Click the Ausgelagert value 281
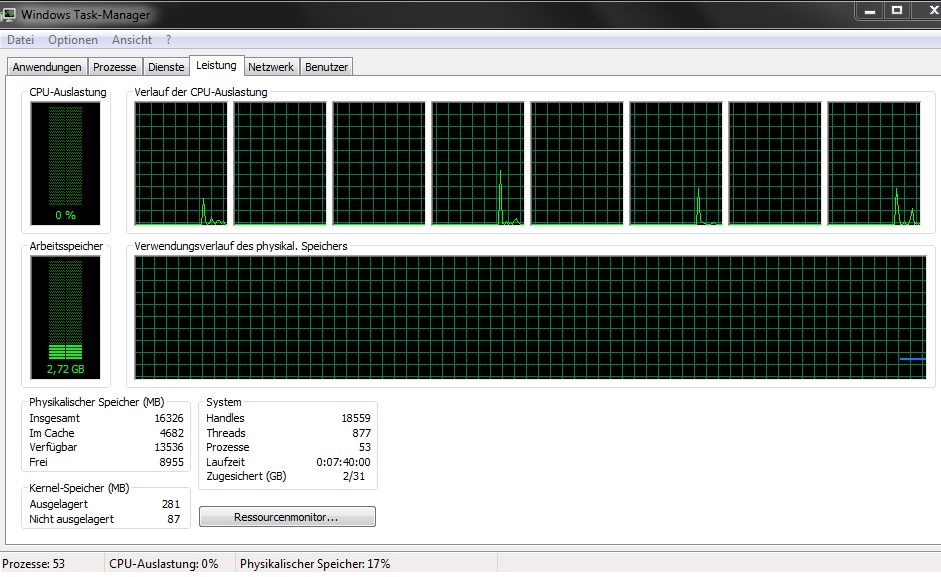The height and width of the screenshot is (577, 941). [x=171, y=504]
